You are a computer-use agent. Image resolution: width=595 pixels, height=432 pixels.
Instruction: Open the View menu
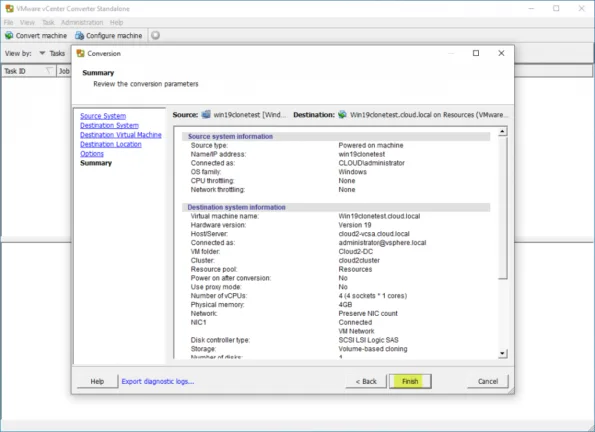[x=27, y=22]
